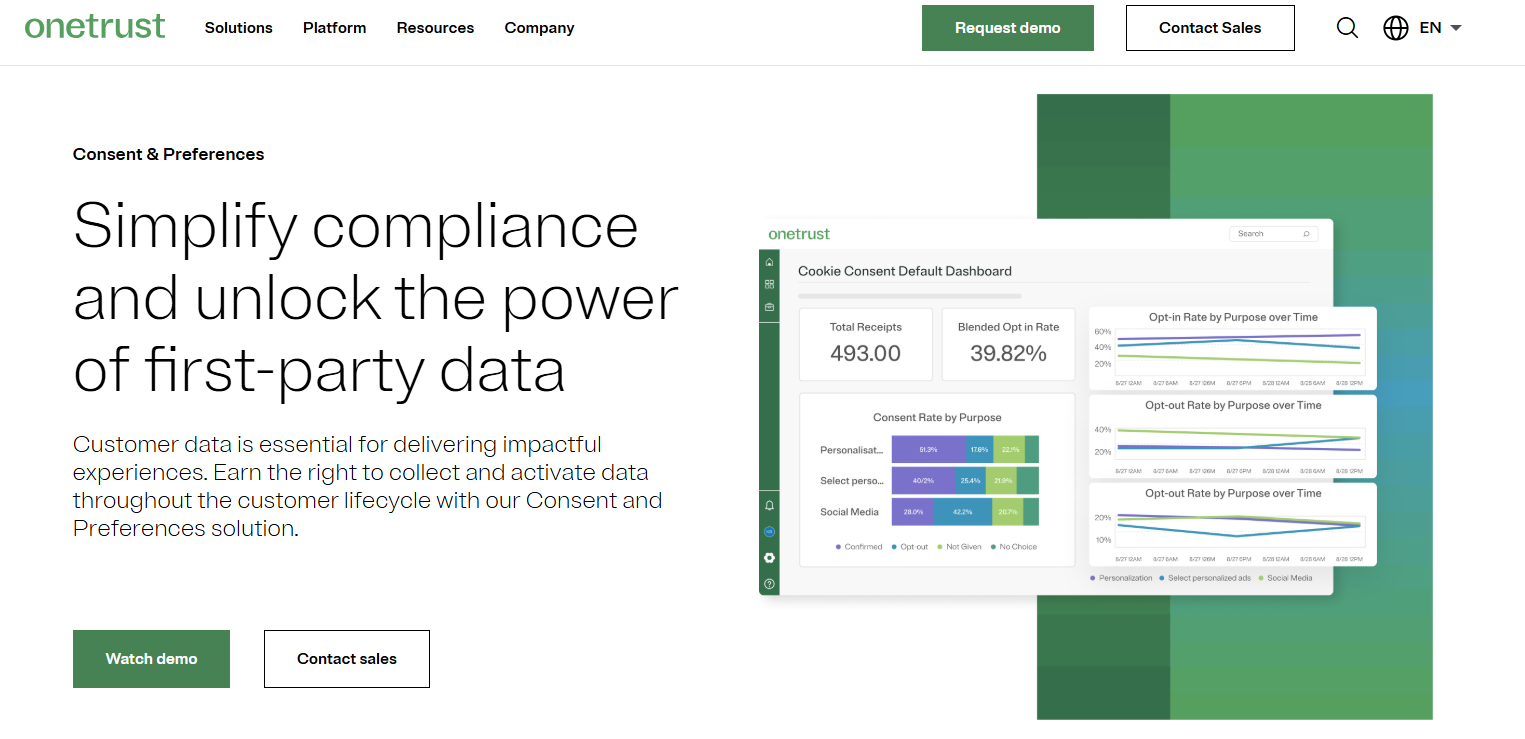Screen dimensions: 1525x739
Task: Click the Cookie Consent Default Dashboard title
Action: pos(905,271)
